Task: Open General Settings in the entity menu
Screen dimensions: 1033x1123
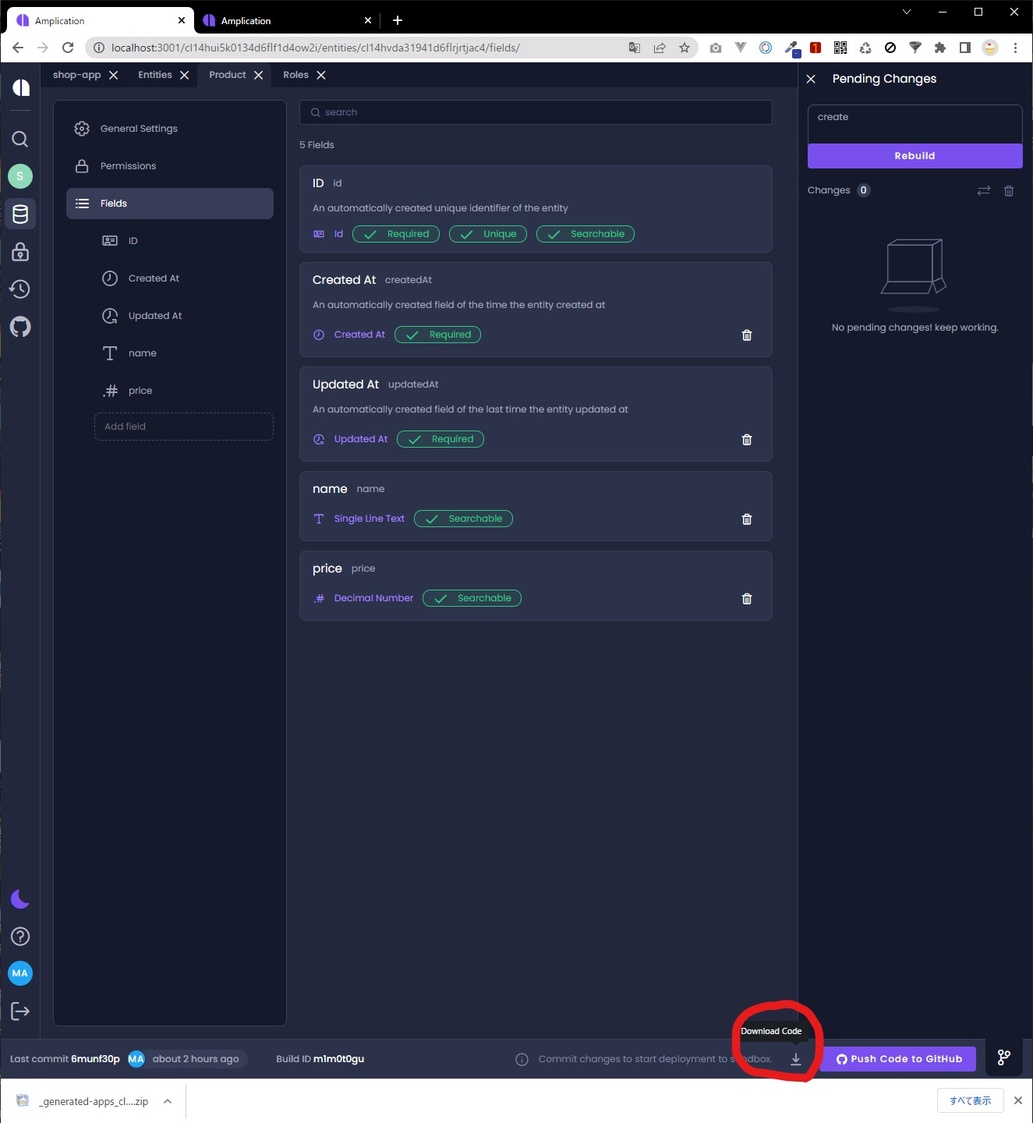Action: pos(170,129)
